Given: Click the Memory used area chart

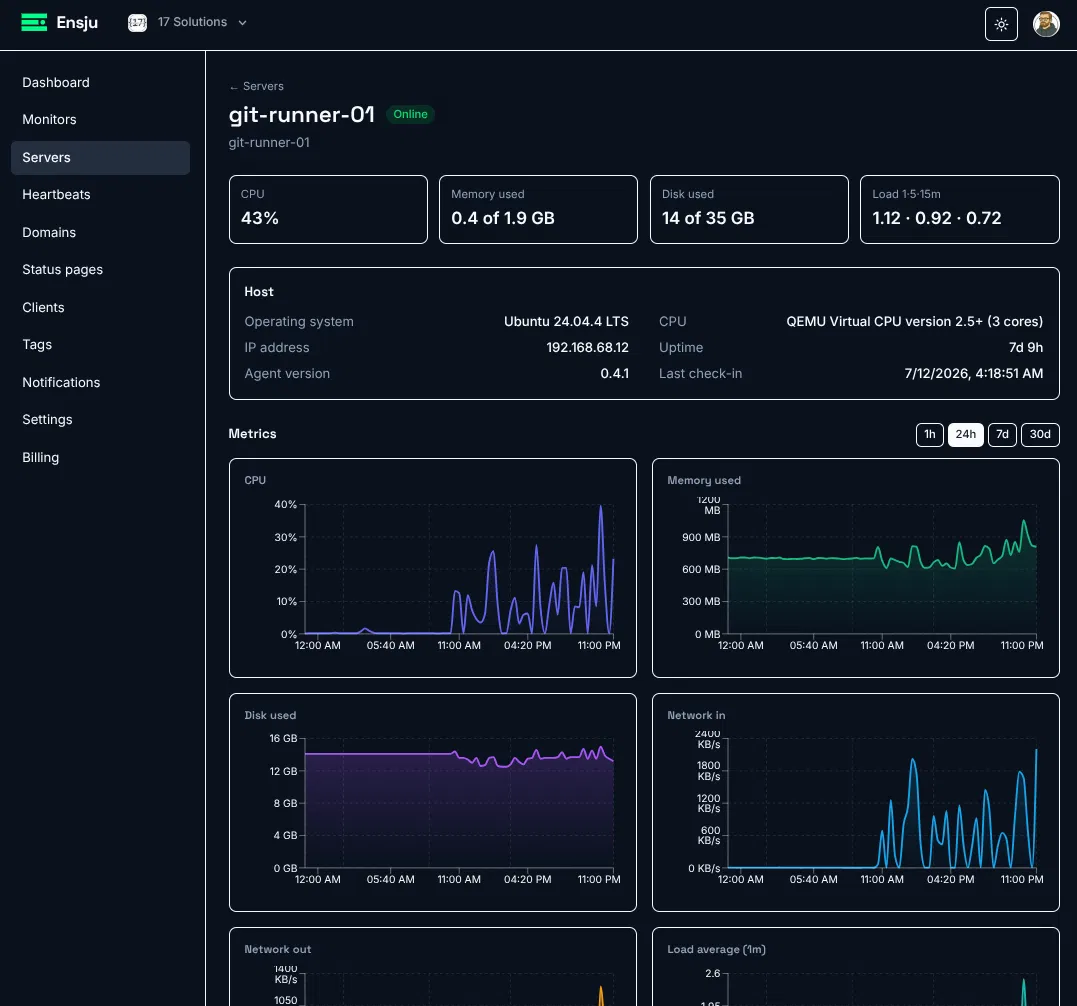Looking at the screenshot, I should pos(882,569).
